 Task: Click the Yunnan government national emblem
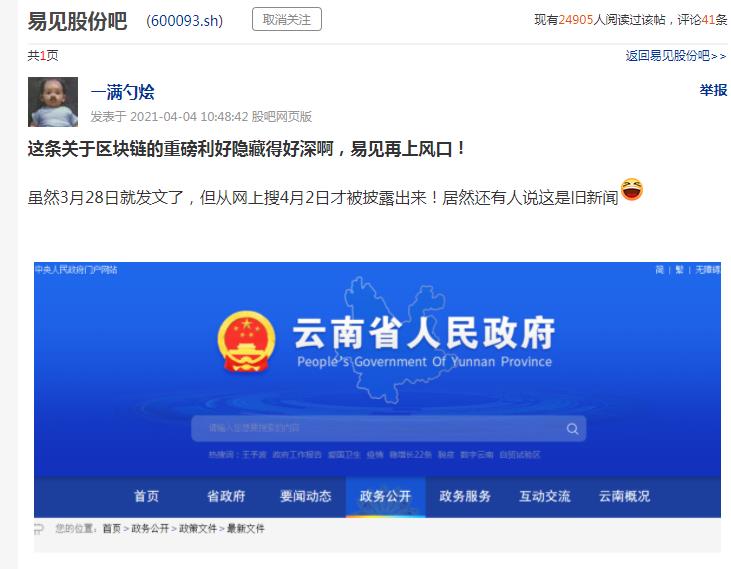click(247, 342)
